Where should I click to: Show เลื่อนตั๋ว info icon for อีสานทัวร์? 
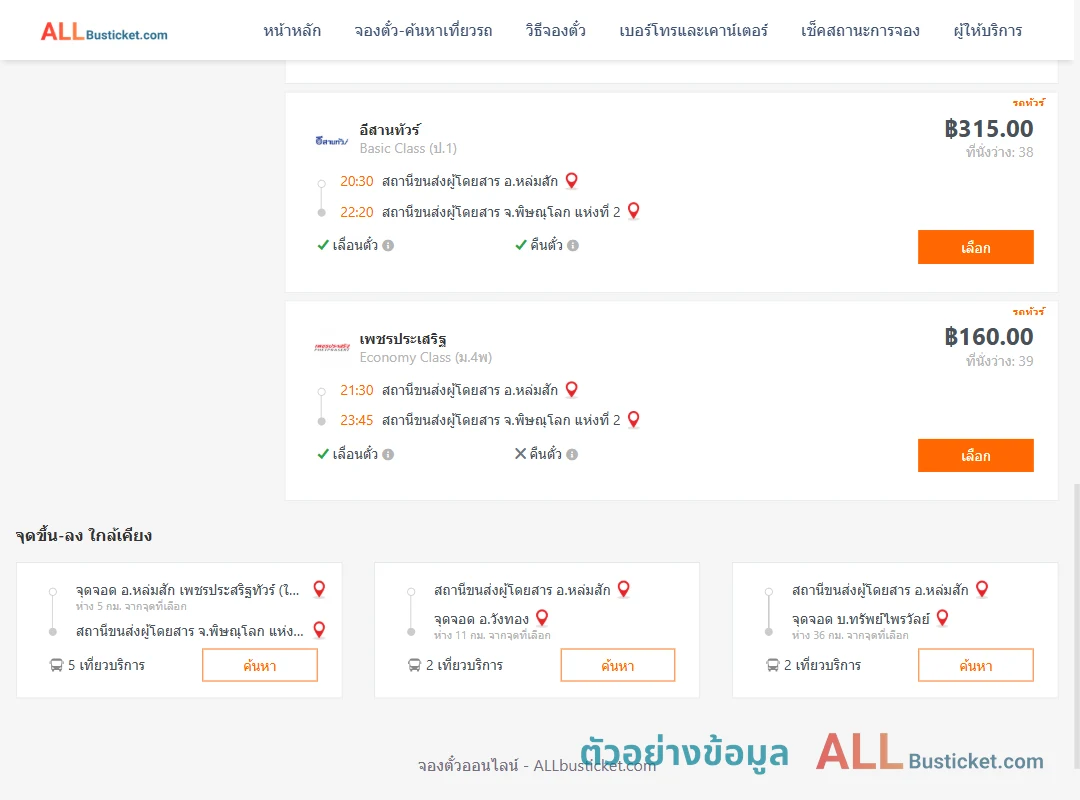click(388, 245)
